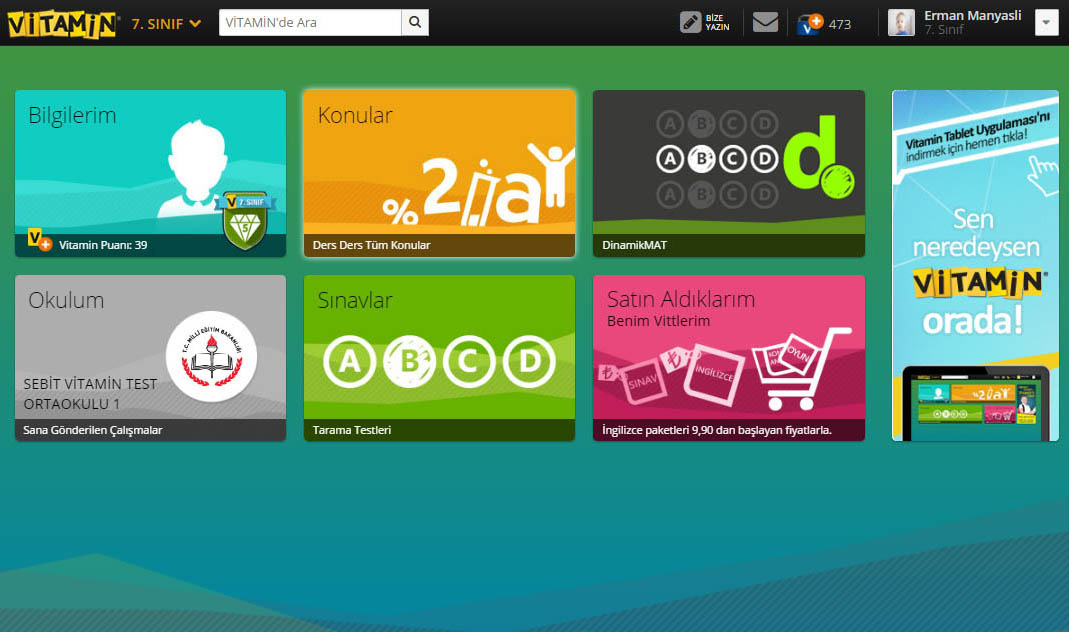The width and height of the screenshot is (1069, 632).
Task: Click the Vitamin Puanı V-plus icon
Action: pos(40,240)
